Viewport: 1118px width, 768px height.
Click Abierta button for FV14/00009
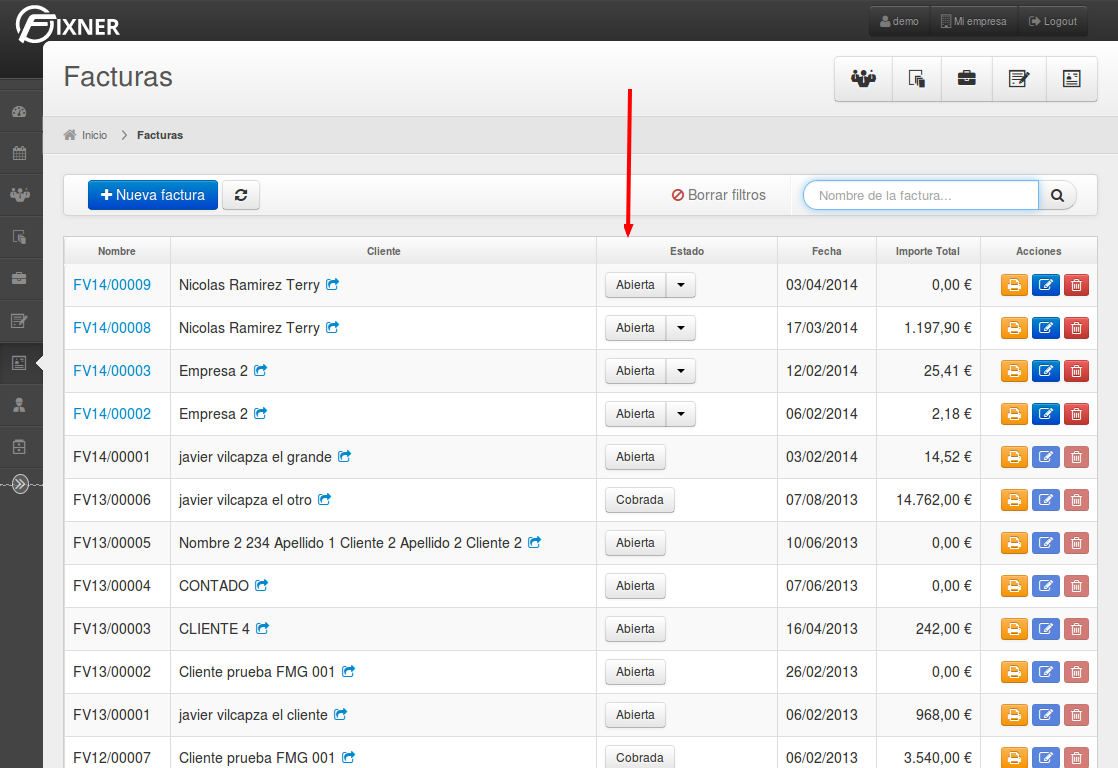click(x=635, y=285)
